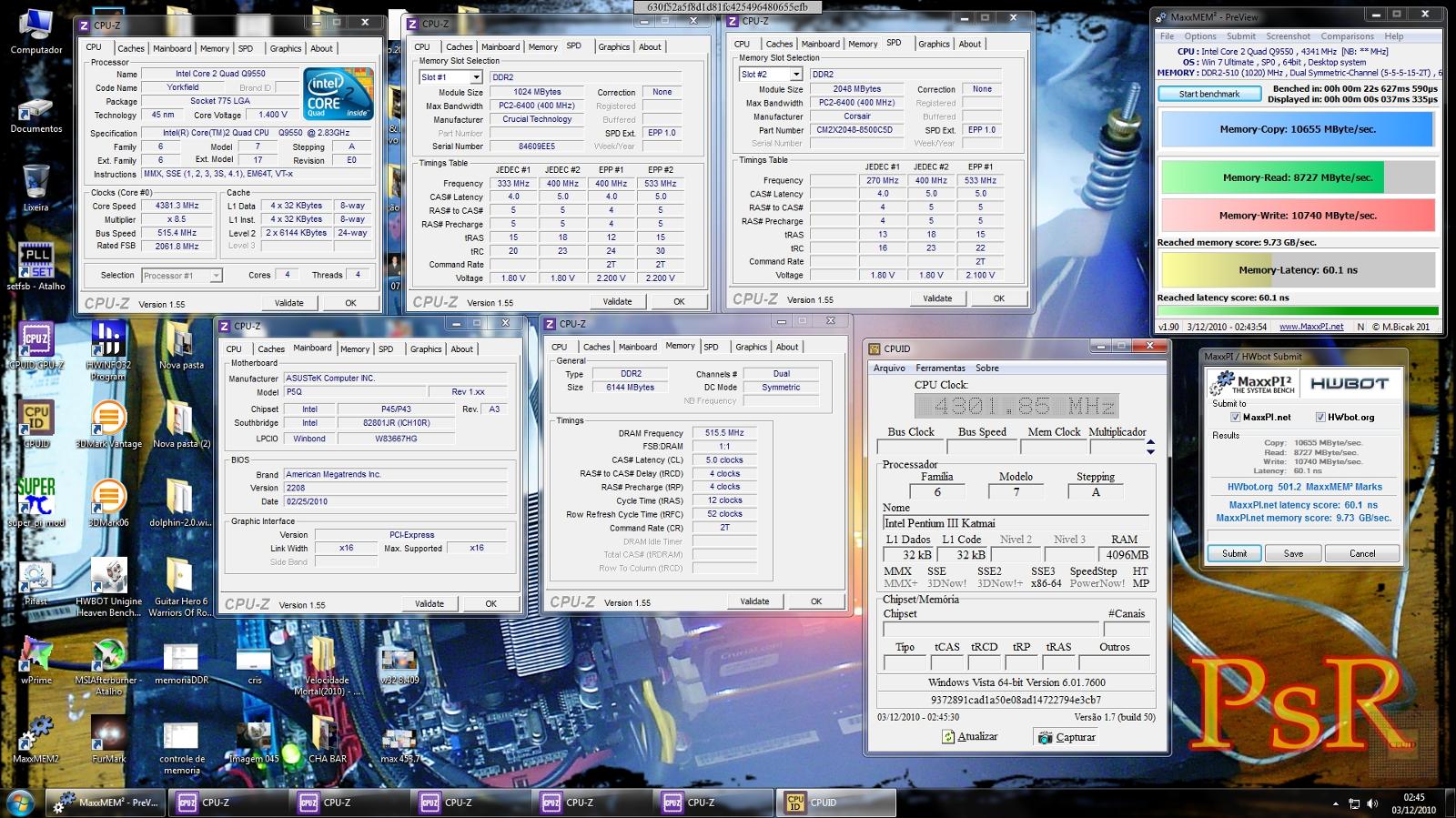Launch the MaxxMEM2 desktop icon
This screenshot has width=1456, height=818.
35,739
